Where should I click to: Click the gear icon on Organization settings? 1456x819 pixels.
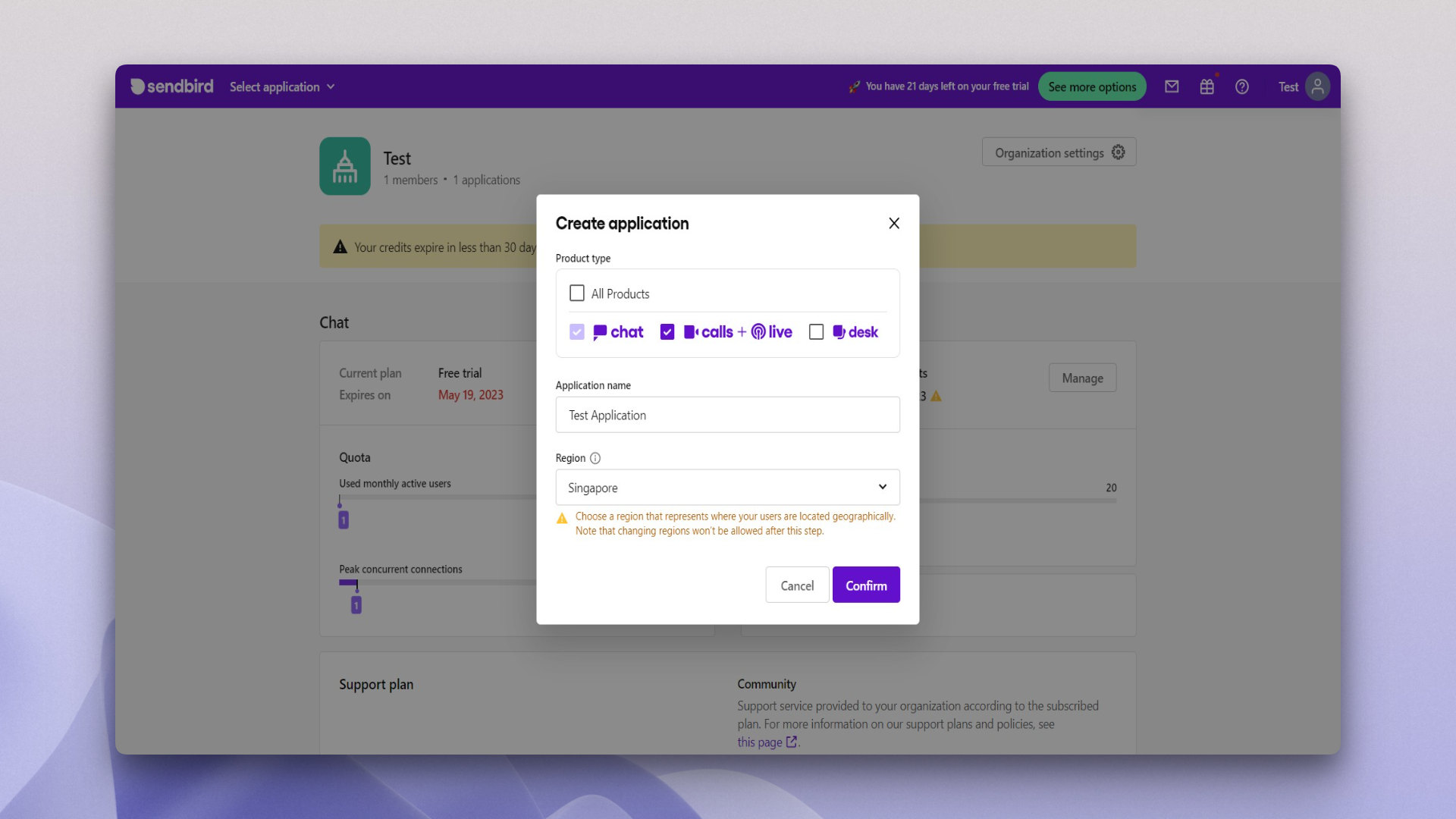[x=1119, y=152]
